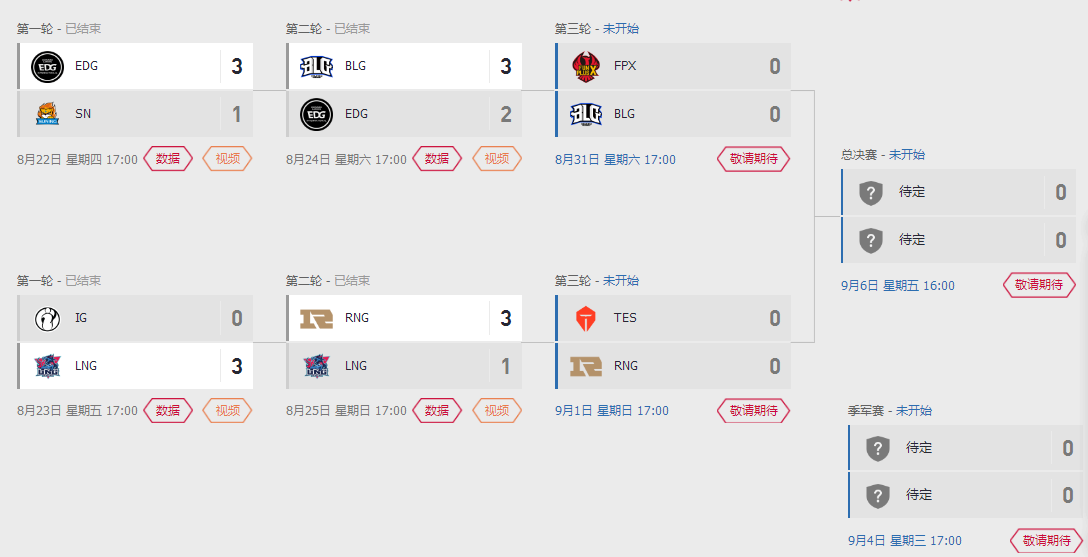The image size is (1088, 557).
Task: Click RNG logo in third-round match
Action: tap(585, 366)
